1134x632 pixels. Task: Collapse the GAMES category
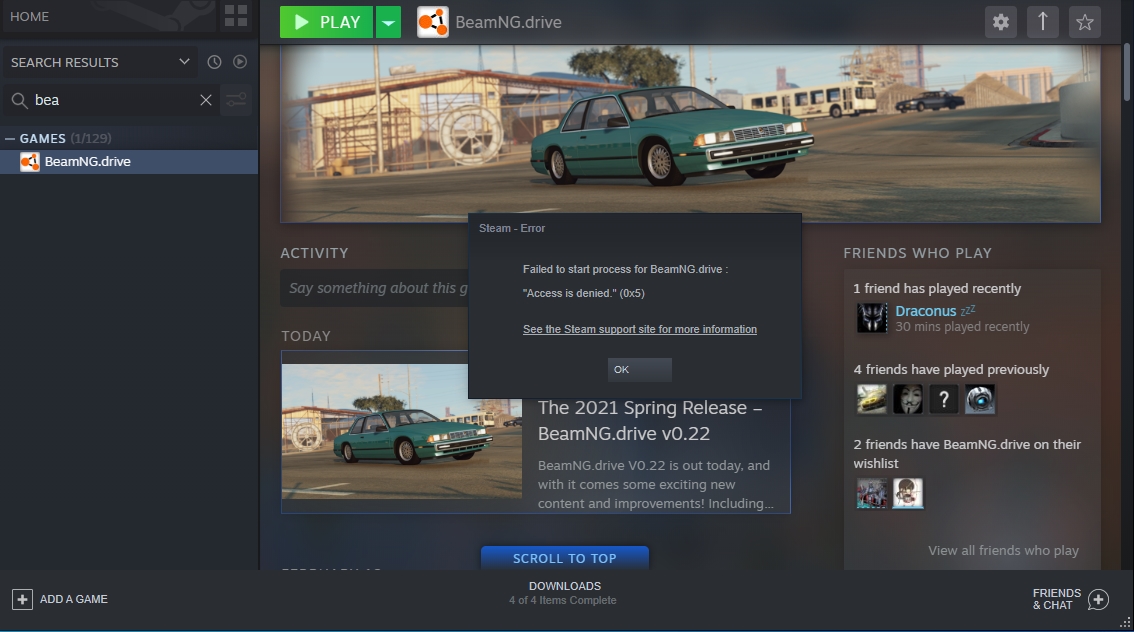click(x=10, y=138)
